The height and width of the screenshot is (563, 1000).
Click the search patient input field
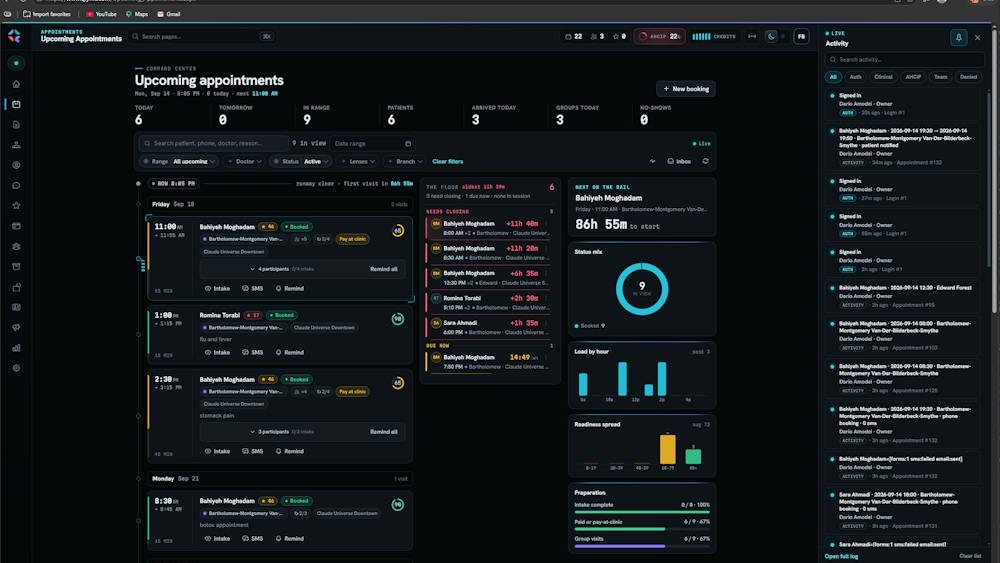click(x=214, y=143)
